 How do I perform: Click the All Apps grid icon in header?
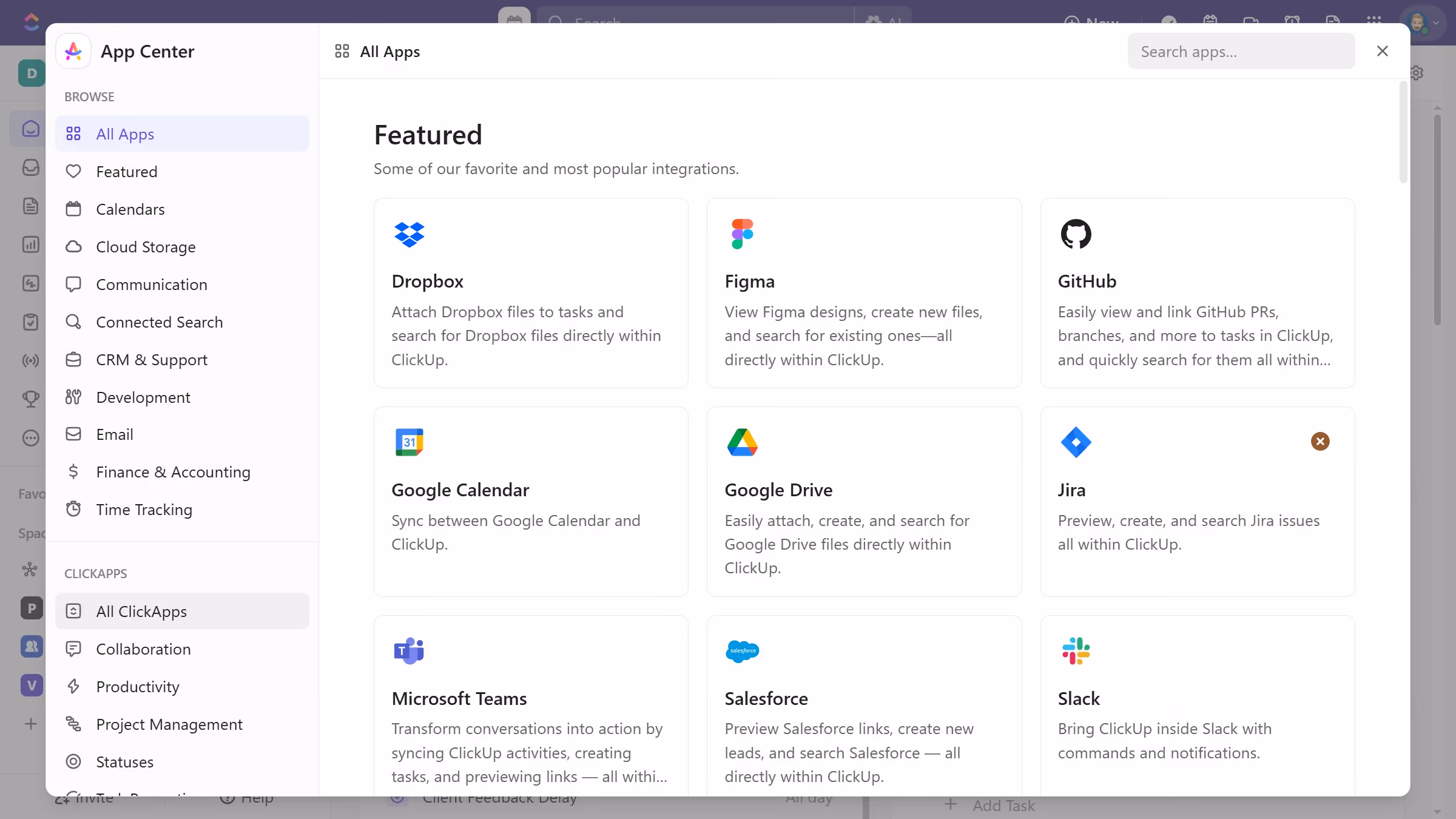[342, 52]
